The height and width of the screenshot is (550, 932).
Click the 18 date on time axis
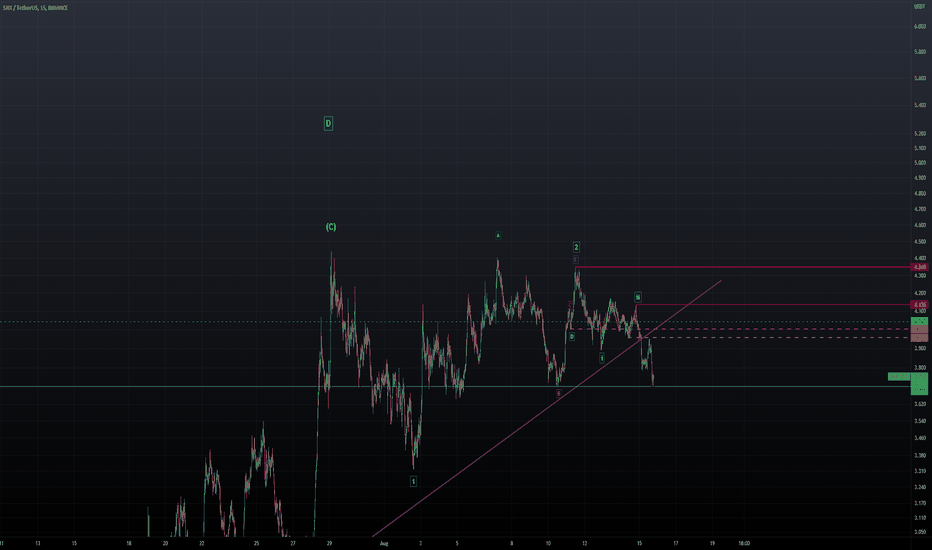(x=129, y=543)
